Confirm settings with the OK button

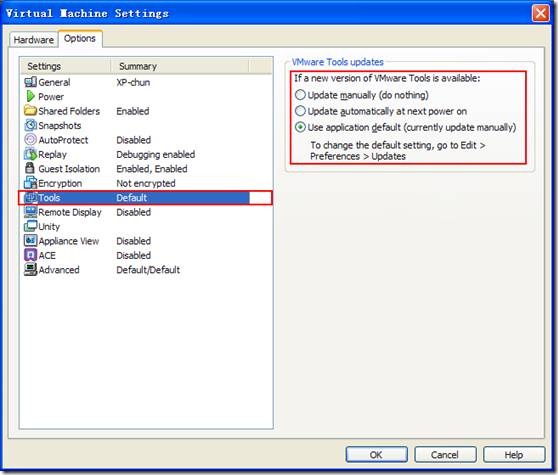click(x=376, y=455)
